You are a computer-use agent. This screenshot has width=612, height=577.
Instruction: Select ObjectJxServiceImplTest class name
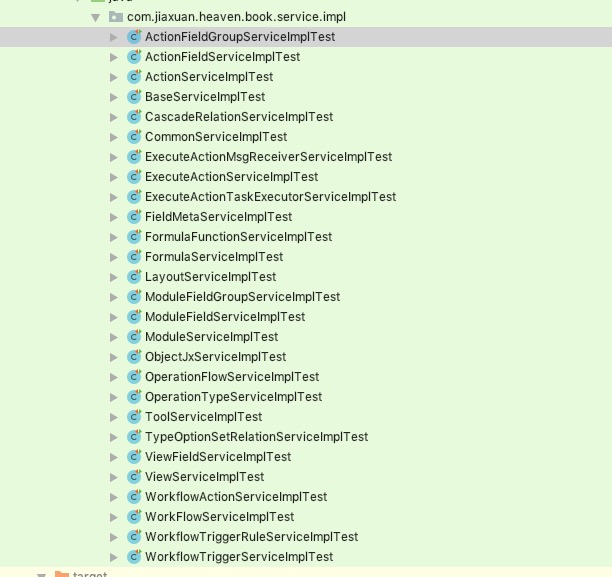point(216,357)
